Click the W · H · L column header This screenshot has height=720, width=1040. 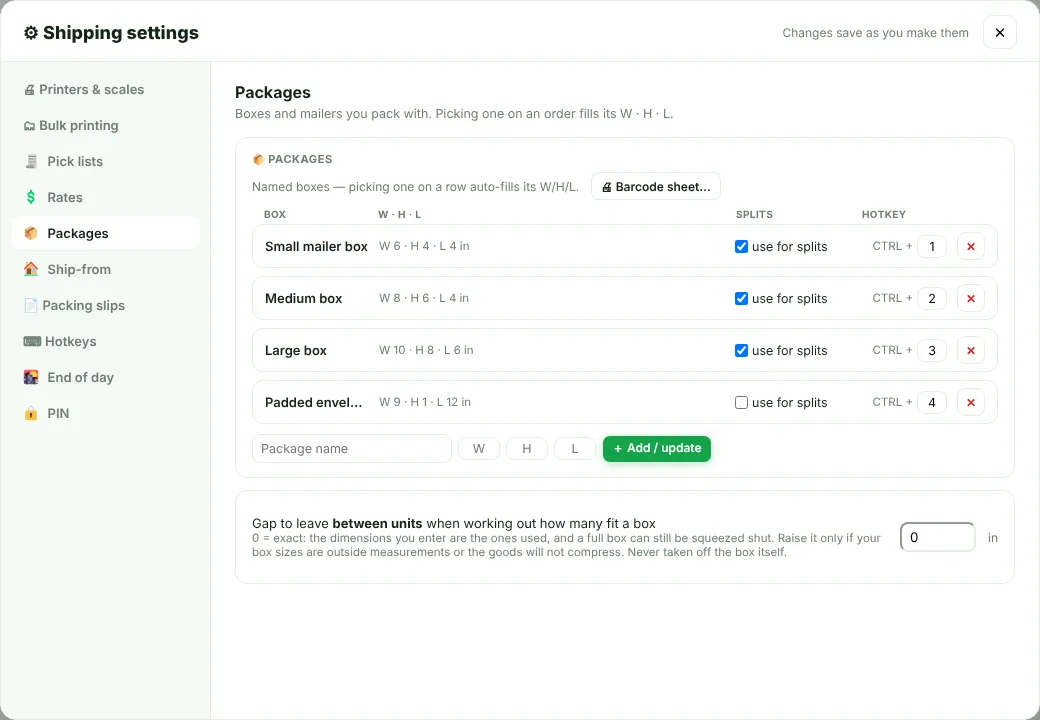(400, 215)
